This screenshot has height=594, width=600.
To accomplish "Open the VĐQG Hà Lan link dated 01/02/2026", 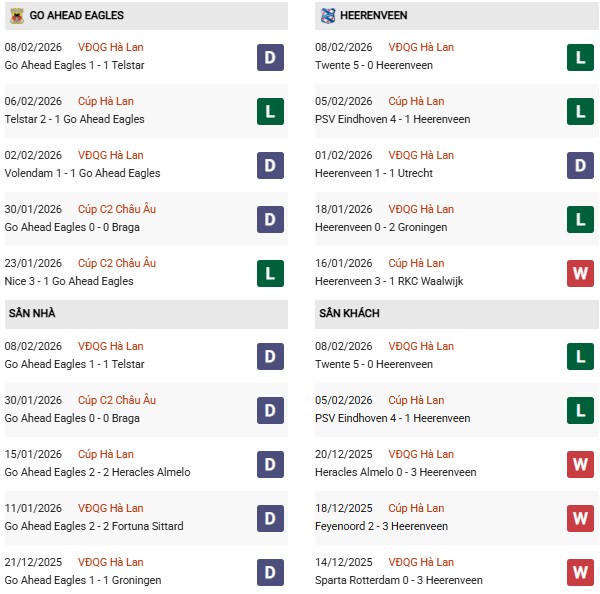I will click(421, 155).
